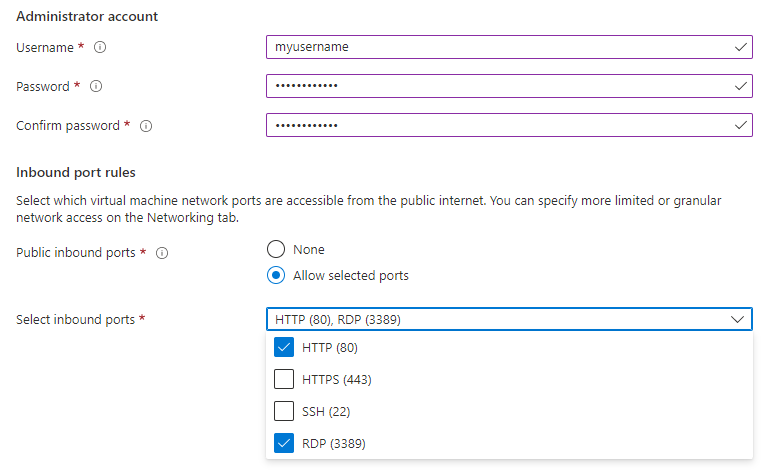Screen dimensions: 764x472
Task: Focus the Confirm password input field
Action: pos(490,126)
